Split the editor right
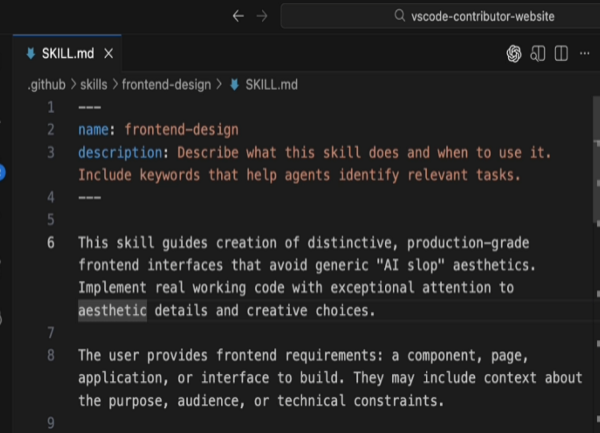Viewport: 600px width, 433px height. coord(561,54)
